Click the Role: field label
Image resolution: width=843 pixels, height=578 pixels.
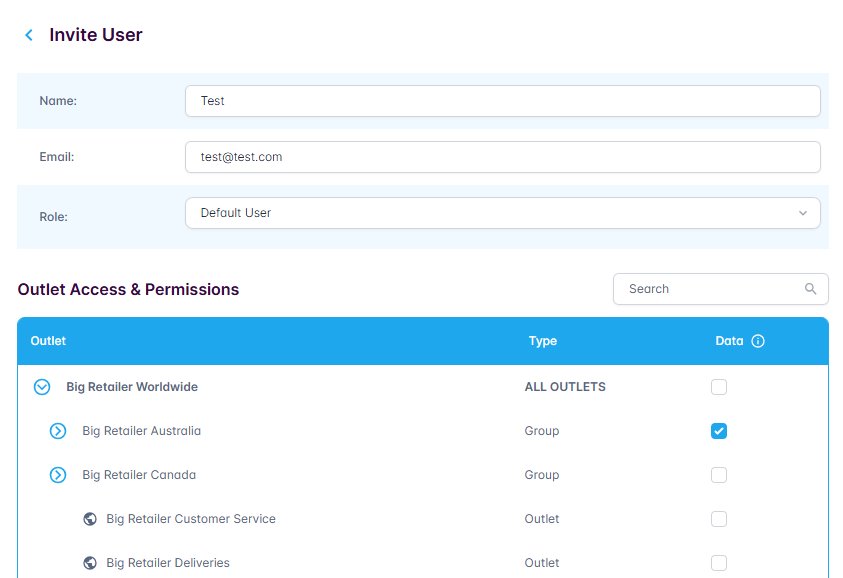click(53, 217)
